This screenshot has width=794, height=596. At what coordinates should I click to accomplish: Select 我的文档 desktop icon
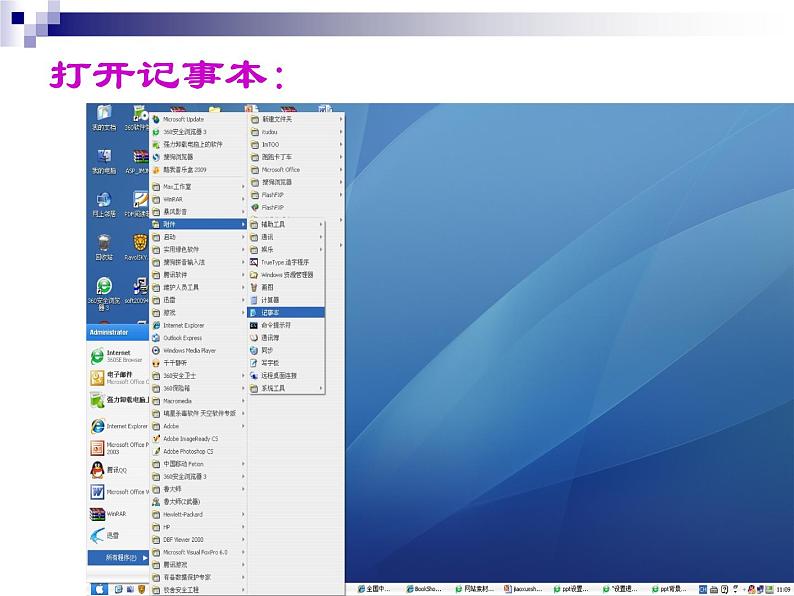tap(104, 117)
